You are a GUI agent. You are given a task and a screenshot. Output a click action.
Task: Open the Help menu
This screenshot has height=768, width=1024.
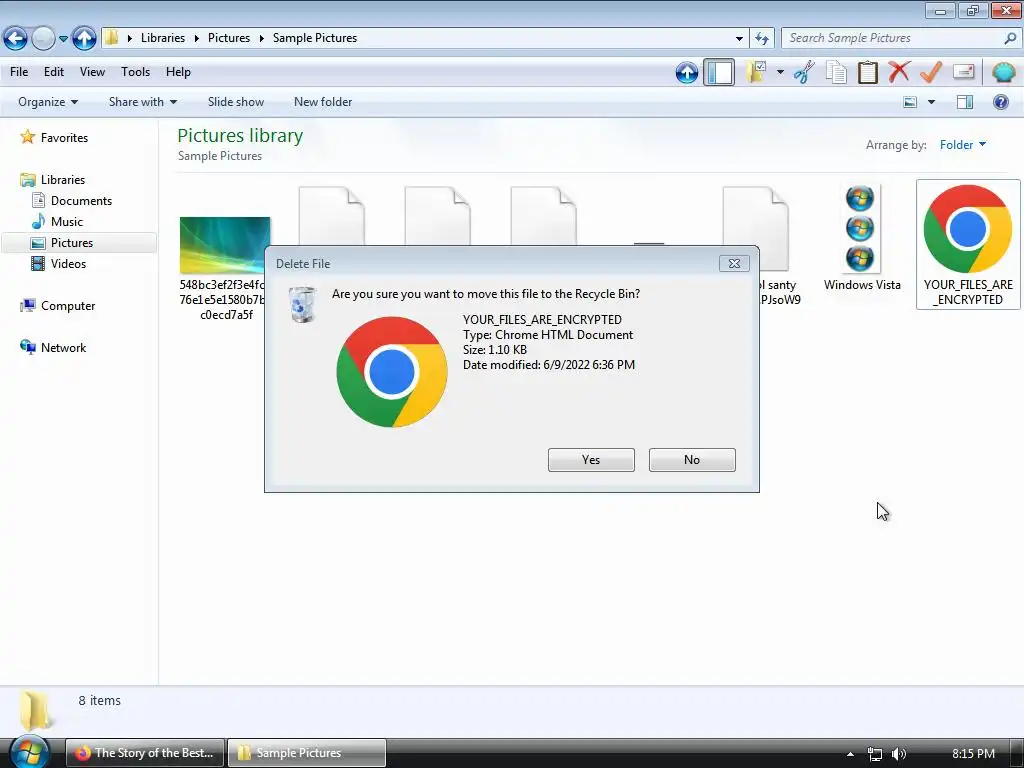point(178,72)
